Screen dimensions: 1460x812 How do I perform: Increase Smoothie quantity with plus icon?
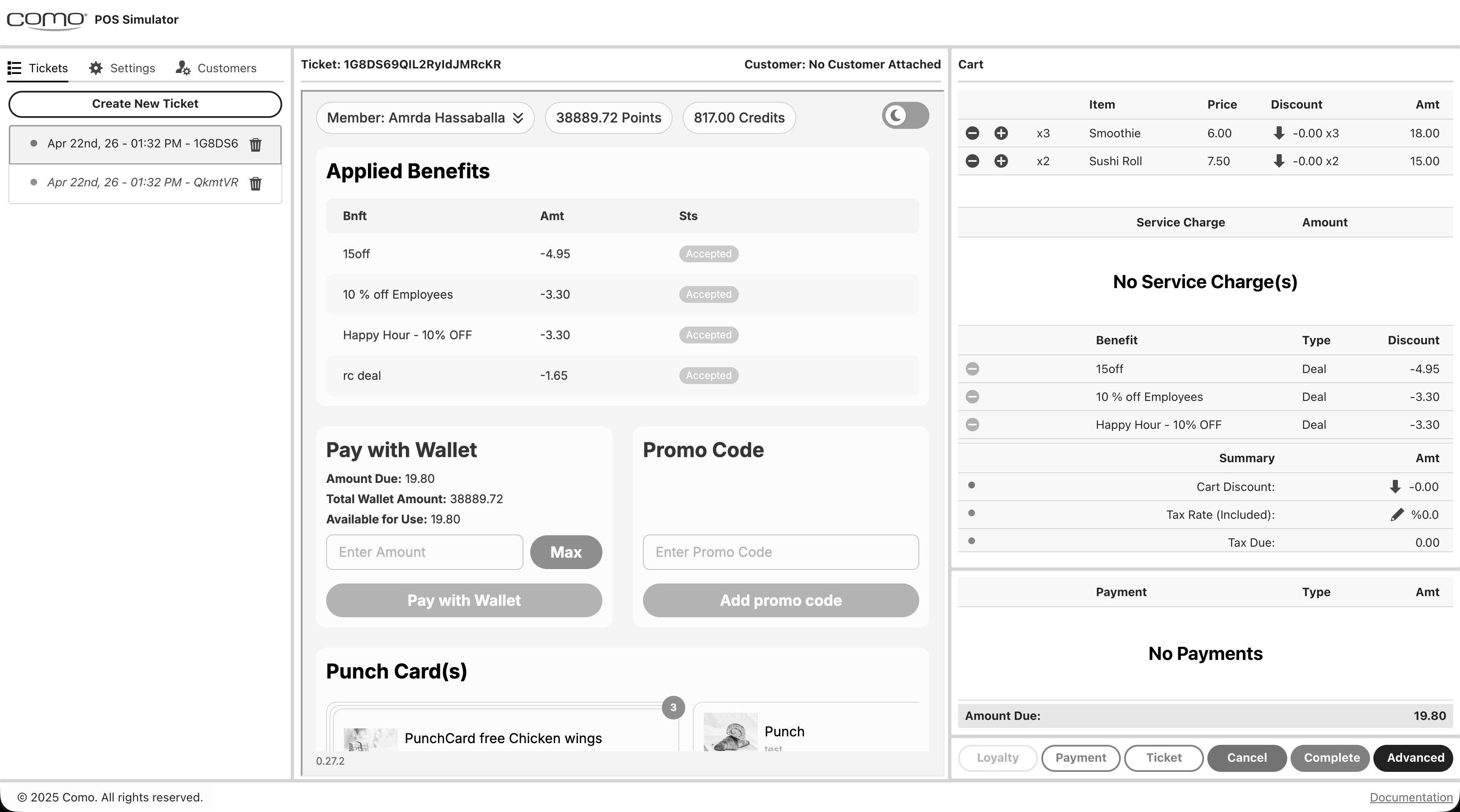click(1001, 133)
